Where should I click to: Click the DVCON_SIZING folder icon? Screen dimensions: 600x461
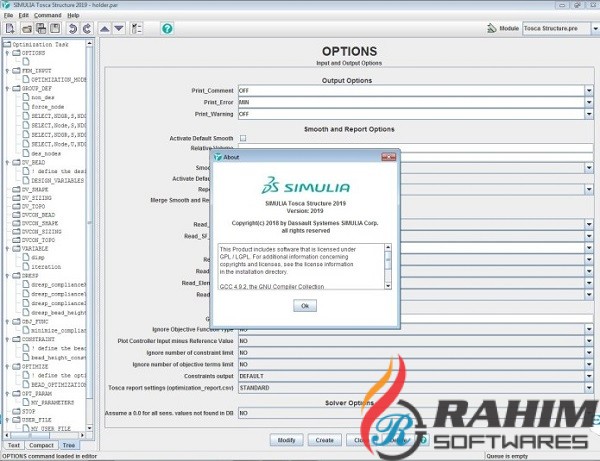(16, 231)
